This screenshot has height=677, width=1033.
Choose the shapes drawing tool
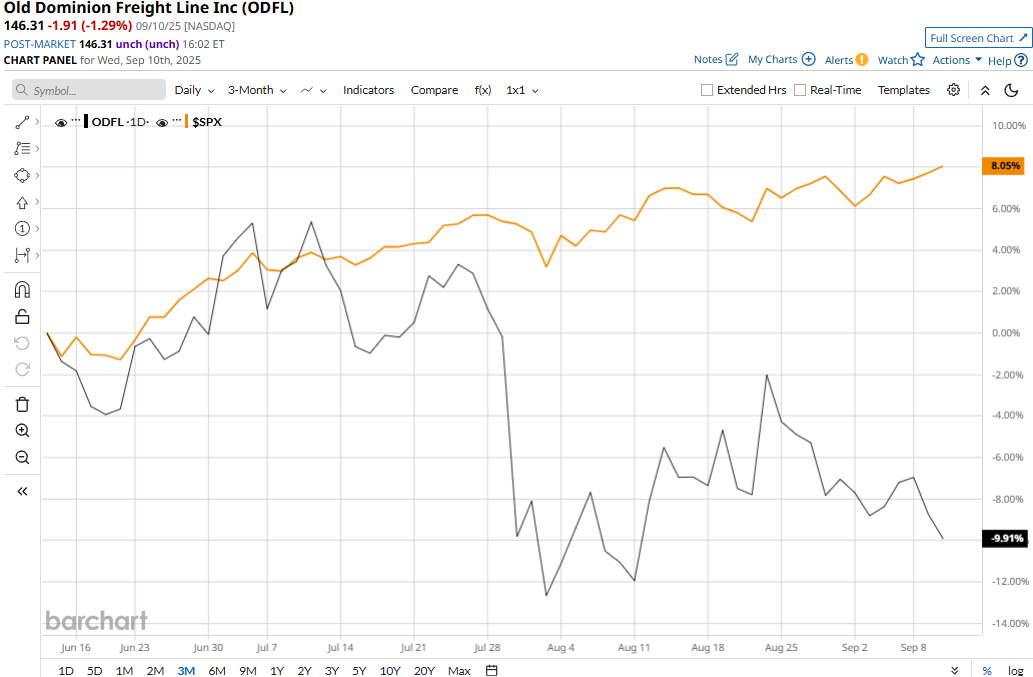(x=22, y=175)
